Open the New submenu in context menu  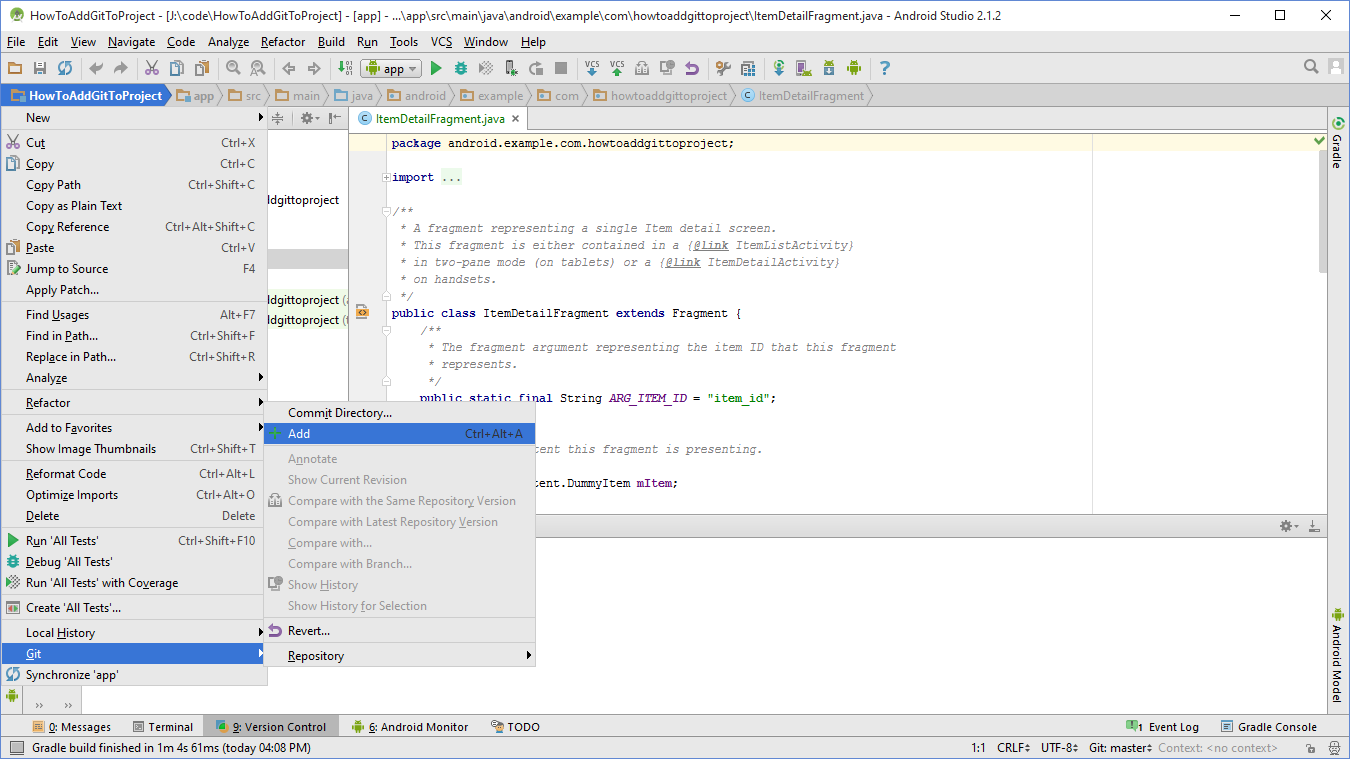click(134, 117)
